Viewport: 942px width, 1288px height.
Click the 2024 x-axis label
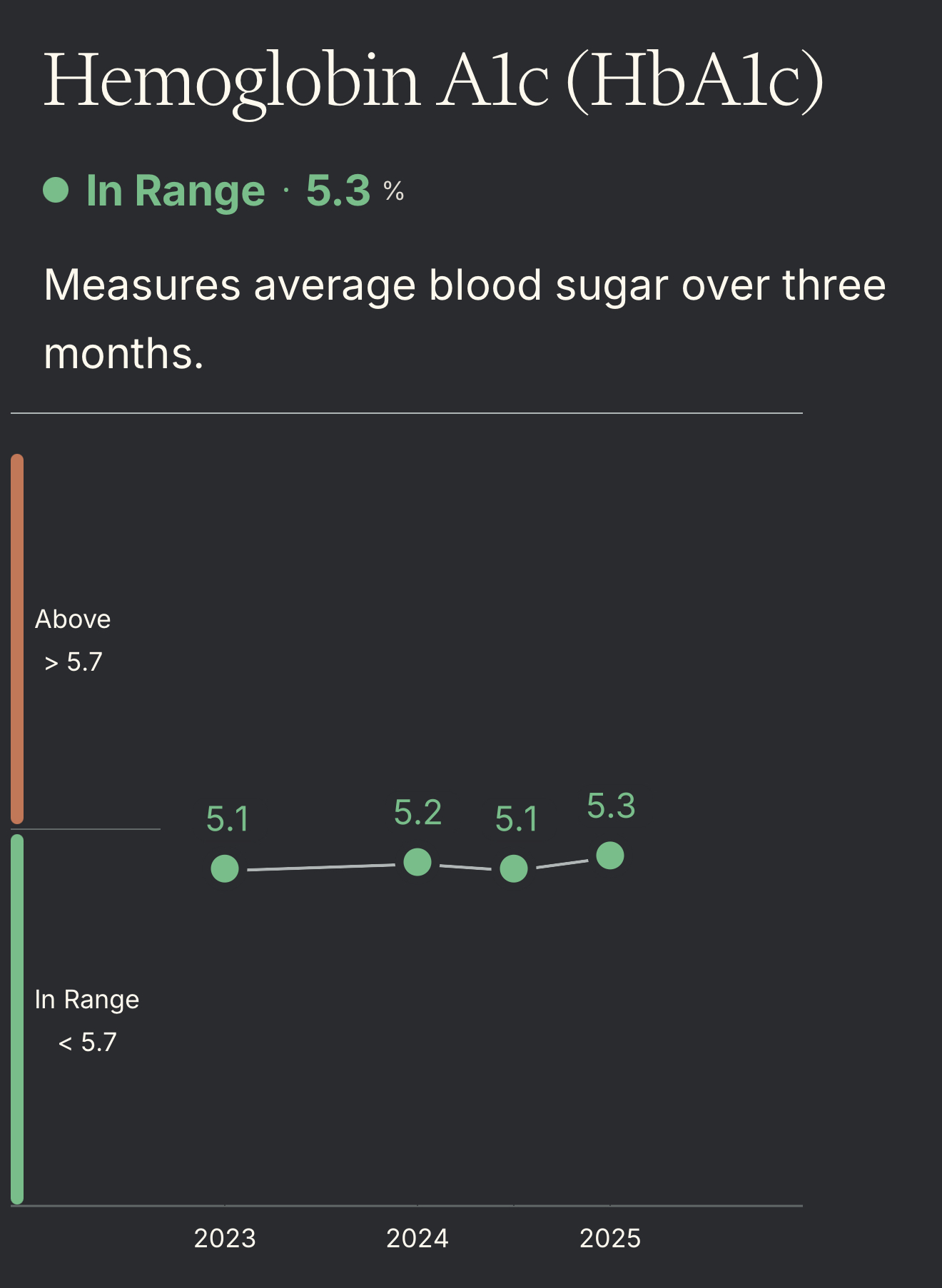(417, 1238)
